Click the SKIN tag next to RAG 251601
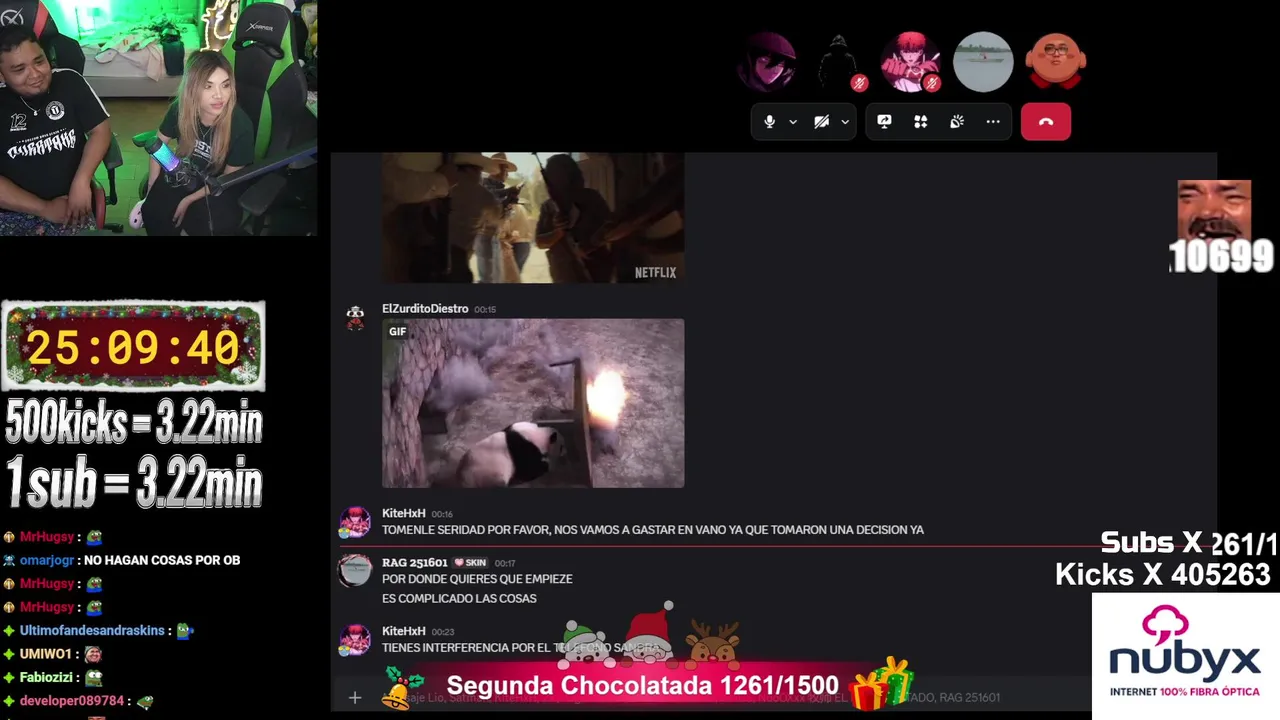The width and height of the screenshot is (1280, 720). pos(470,562)
